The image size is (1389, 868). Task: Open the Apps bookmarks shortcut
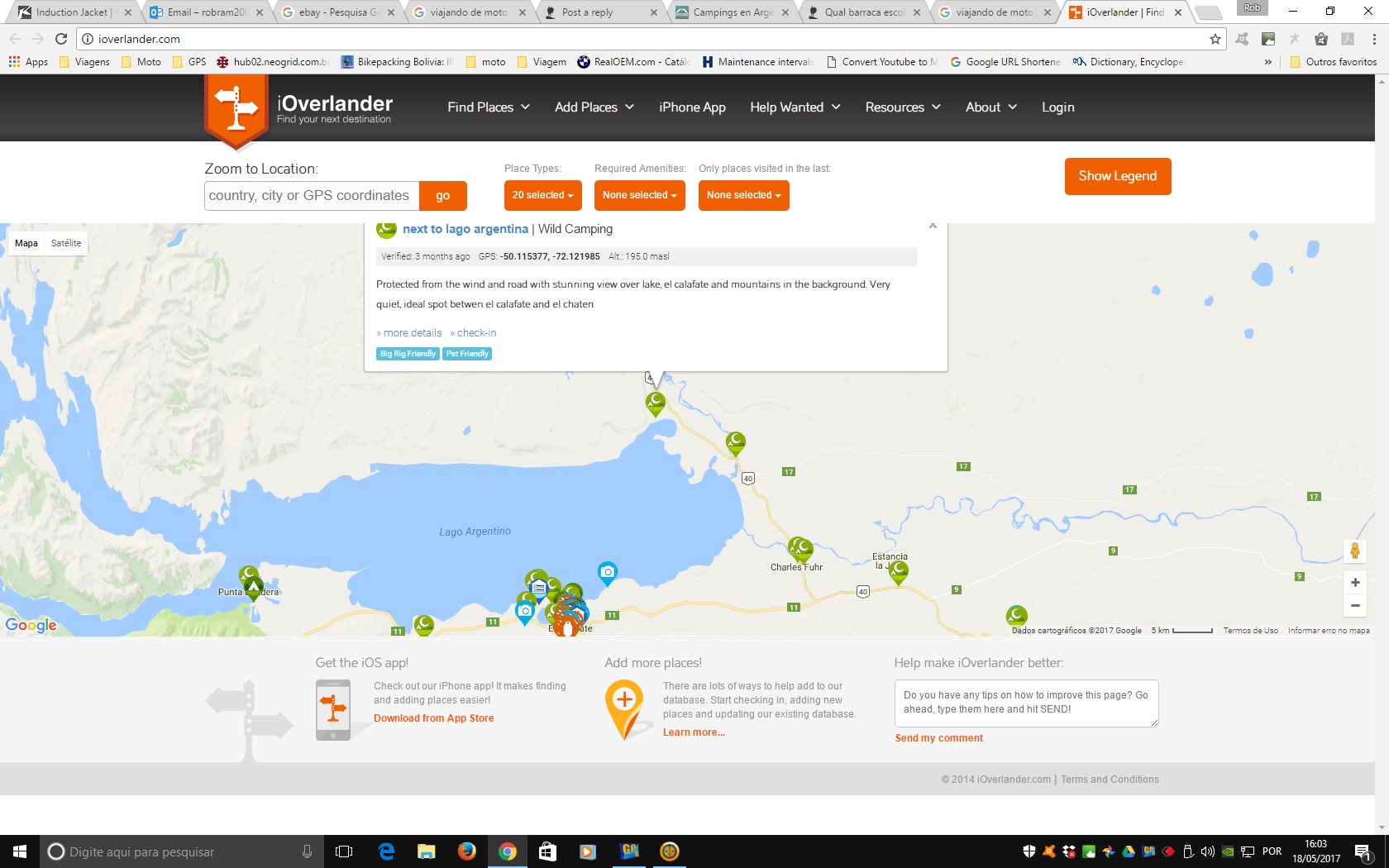[x=28, y=62]
